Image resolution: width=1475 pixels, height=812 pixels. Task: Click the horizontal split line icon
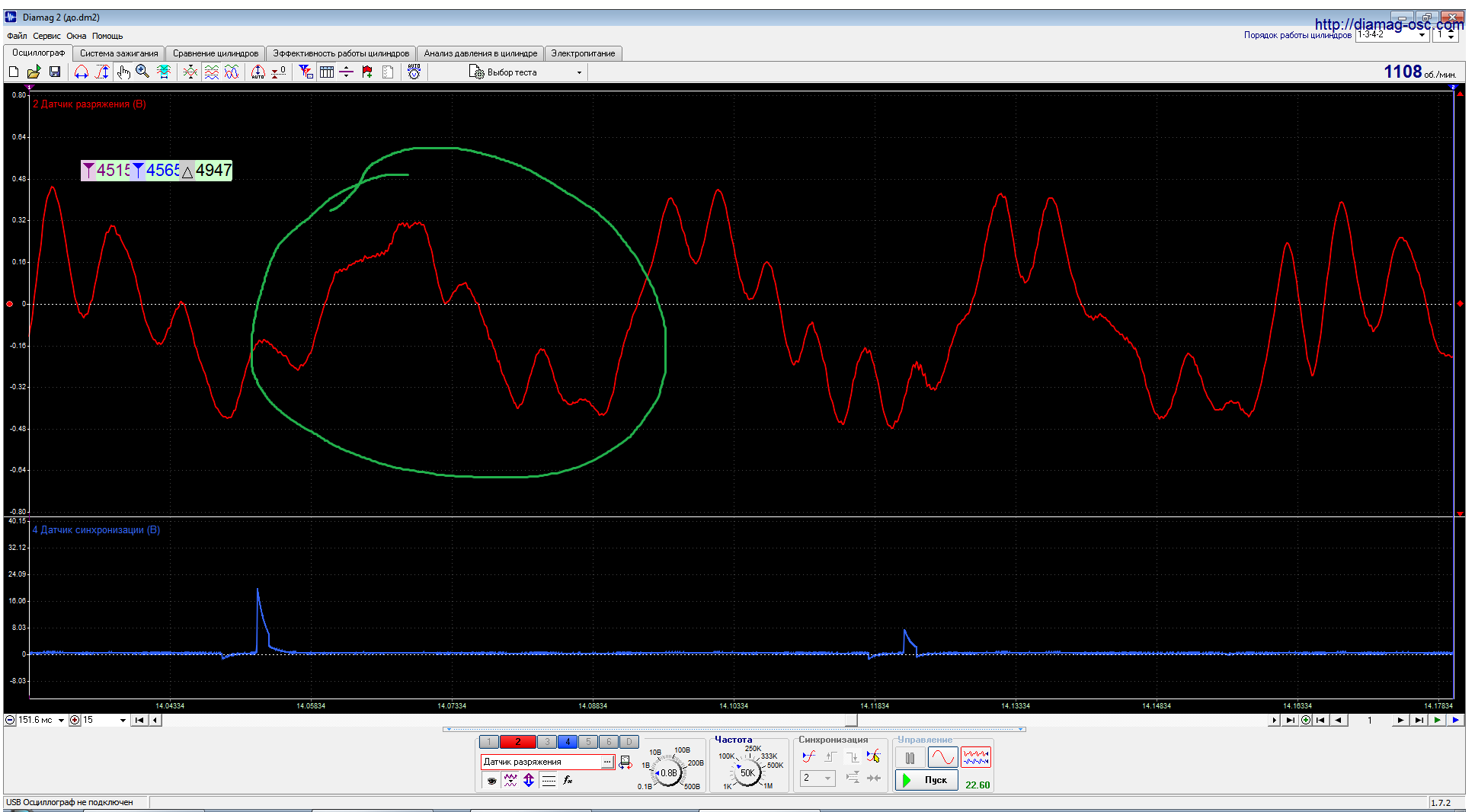347,72
